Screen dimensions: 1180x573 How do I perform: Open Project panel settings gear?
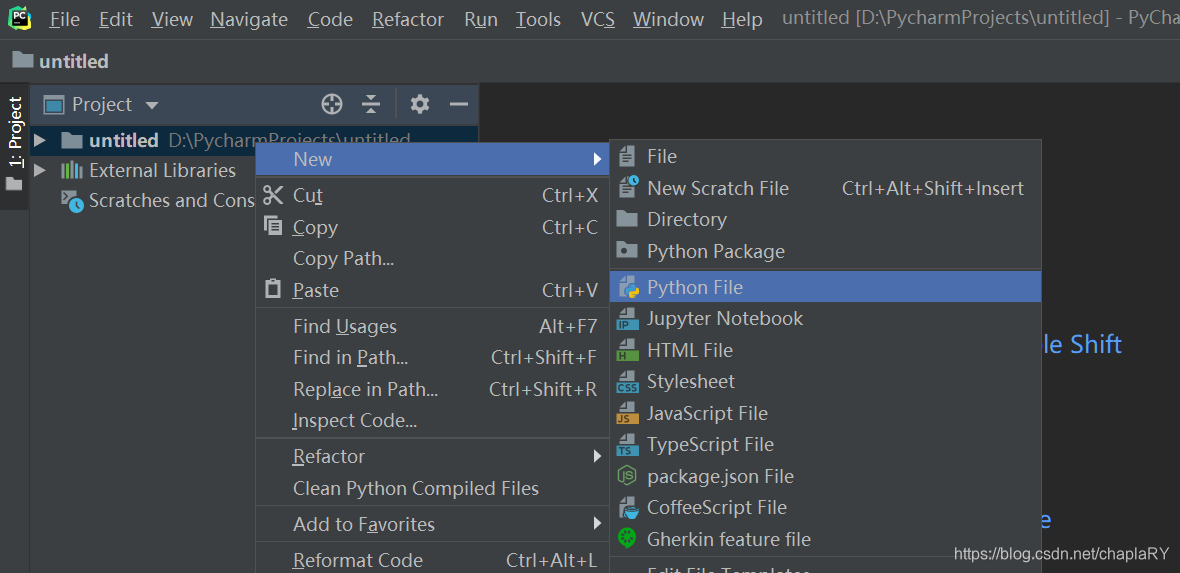(420, 104)
